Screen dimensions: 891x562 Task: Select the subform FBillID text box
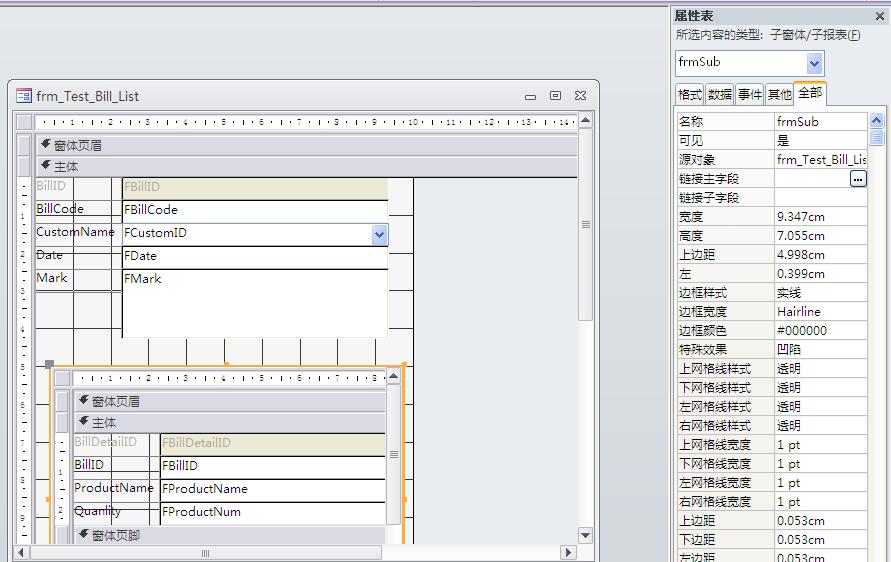pyautogui.click(x=273, y=467)
